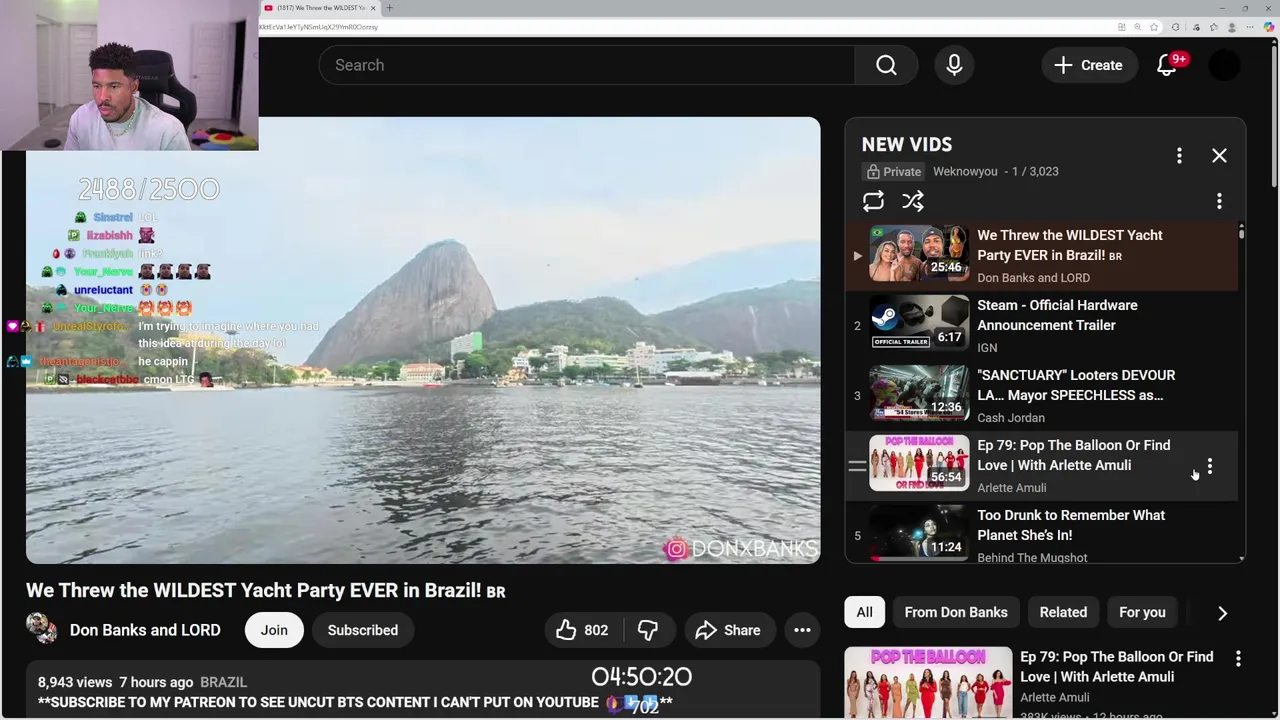Screen dimensions: 1280x720
Task: Open IGN channel under Steam trailer
Action: point(987,348)
